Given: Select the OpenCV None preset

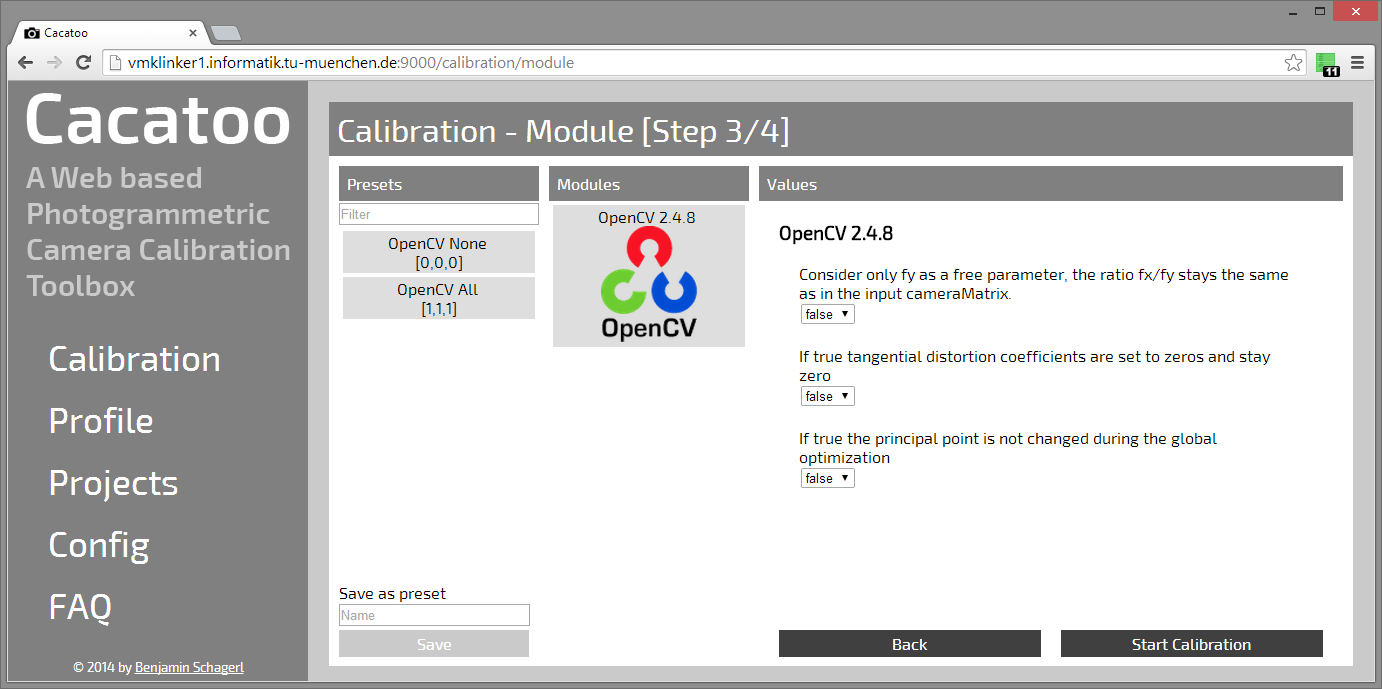Looking at the screenshot, I should click(x=439, y=252).
